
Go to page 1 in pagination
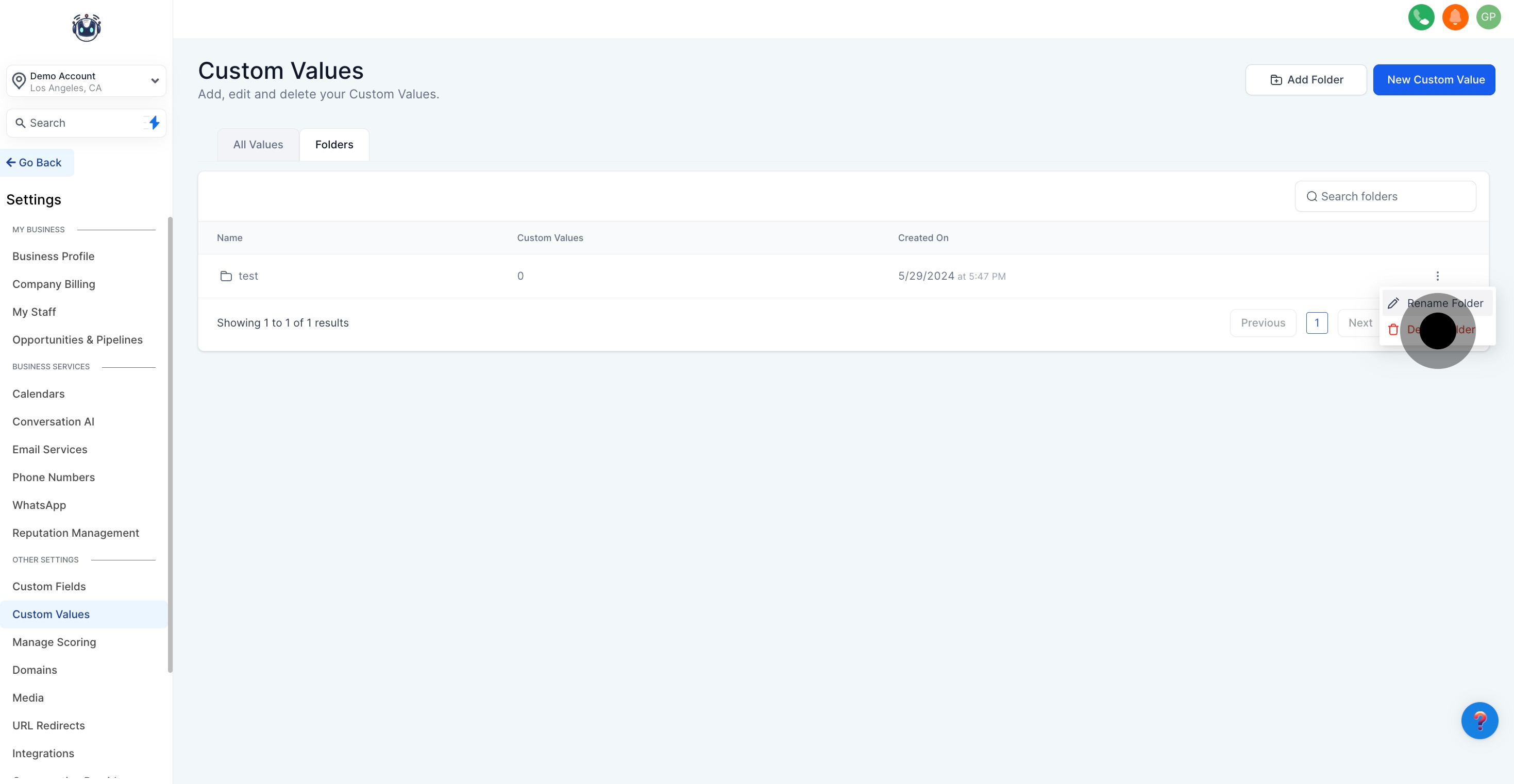[x=1317, y=322]
